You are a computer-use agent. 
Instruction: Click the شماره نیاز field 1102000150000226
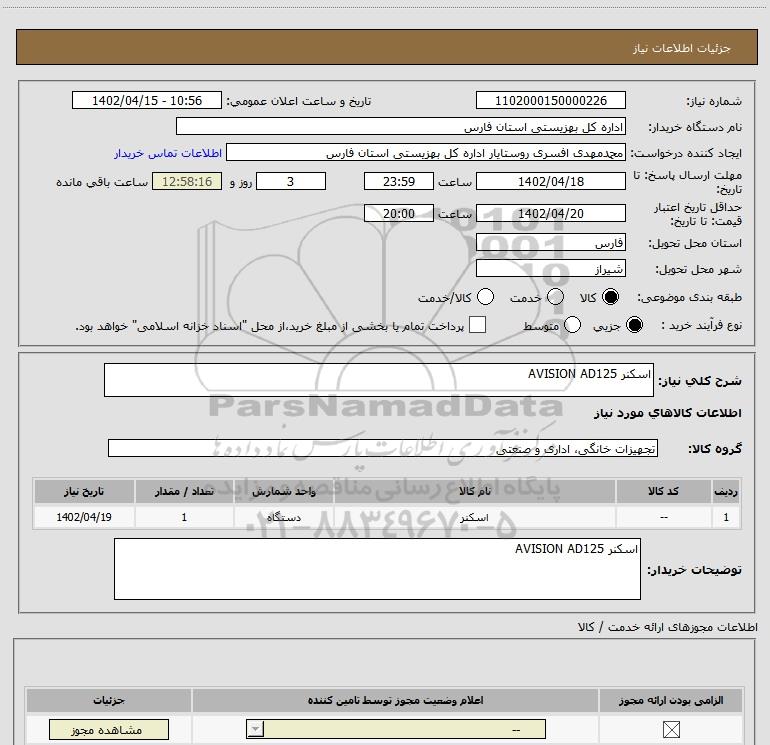pyautogui.click(x=550, y=101)
